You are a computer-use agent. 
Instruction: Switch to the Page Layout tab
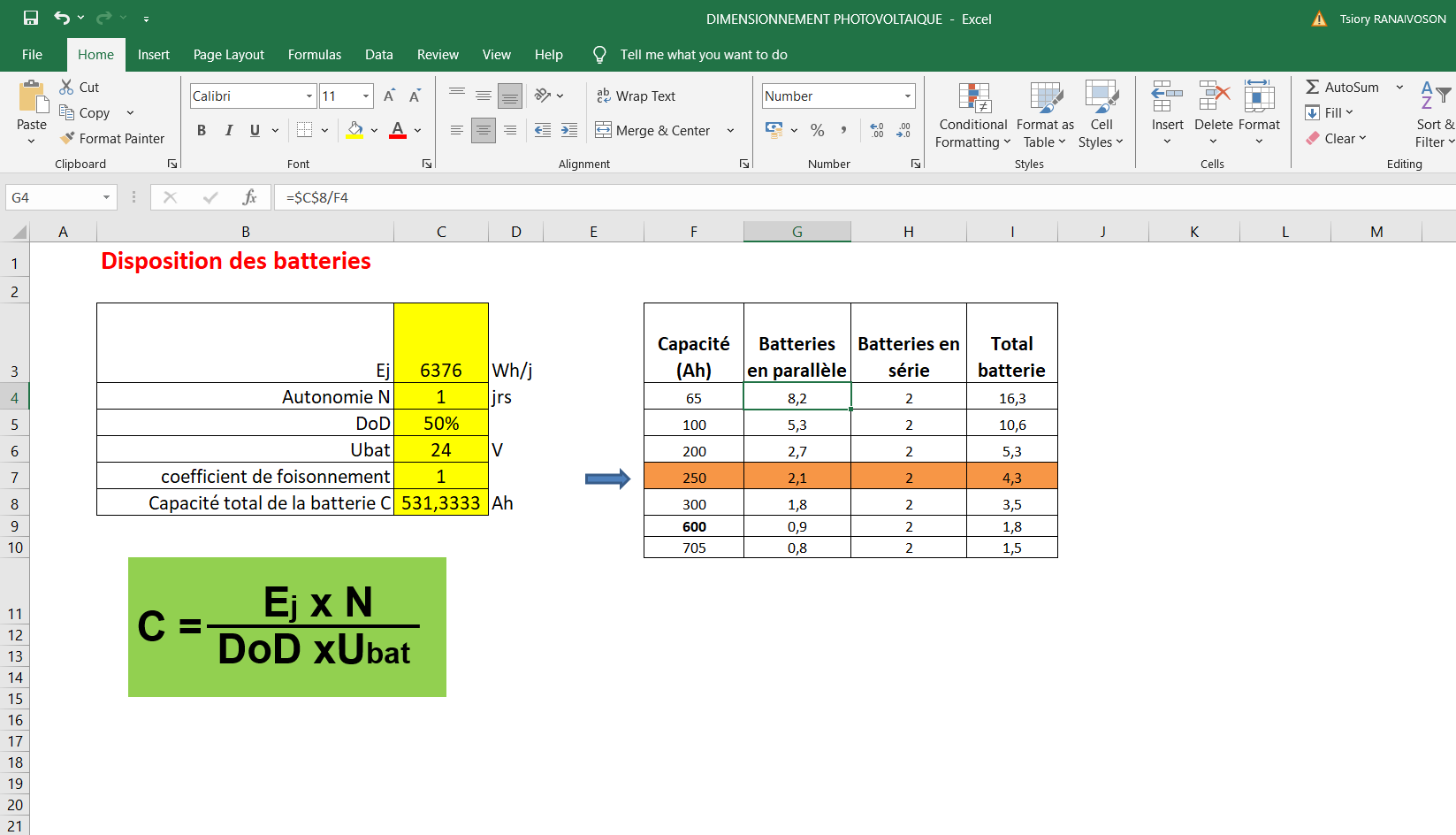(229, 55)
